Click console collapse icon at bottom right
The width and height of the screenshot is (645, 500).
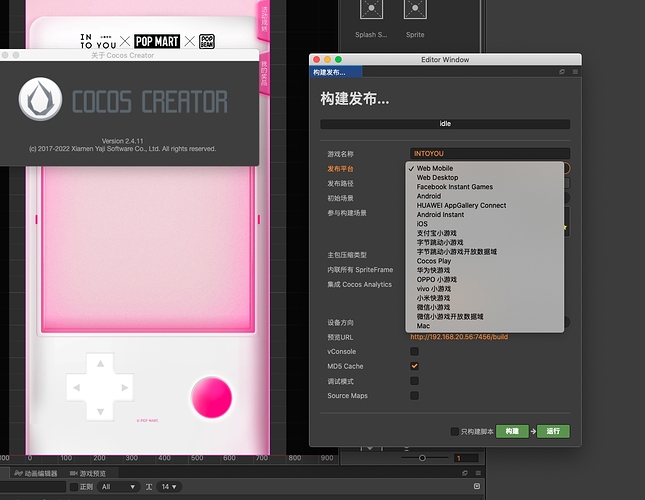pyautogui.click(x=477, y=486)
